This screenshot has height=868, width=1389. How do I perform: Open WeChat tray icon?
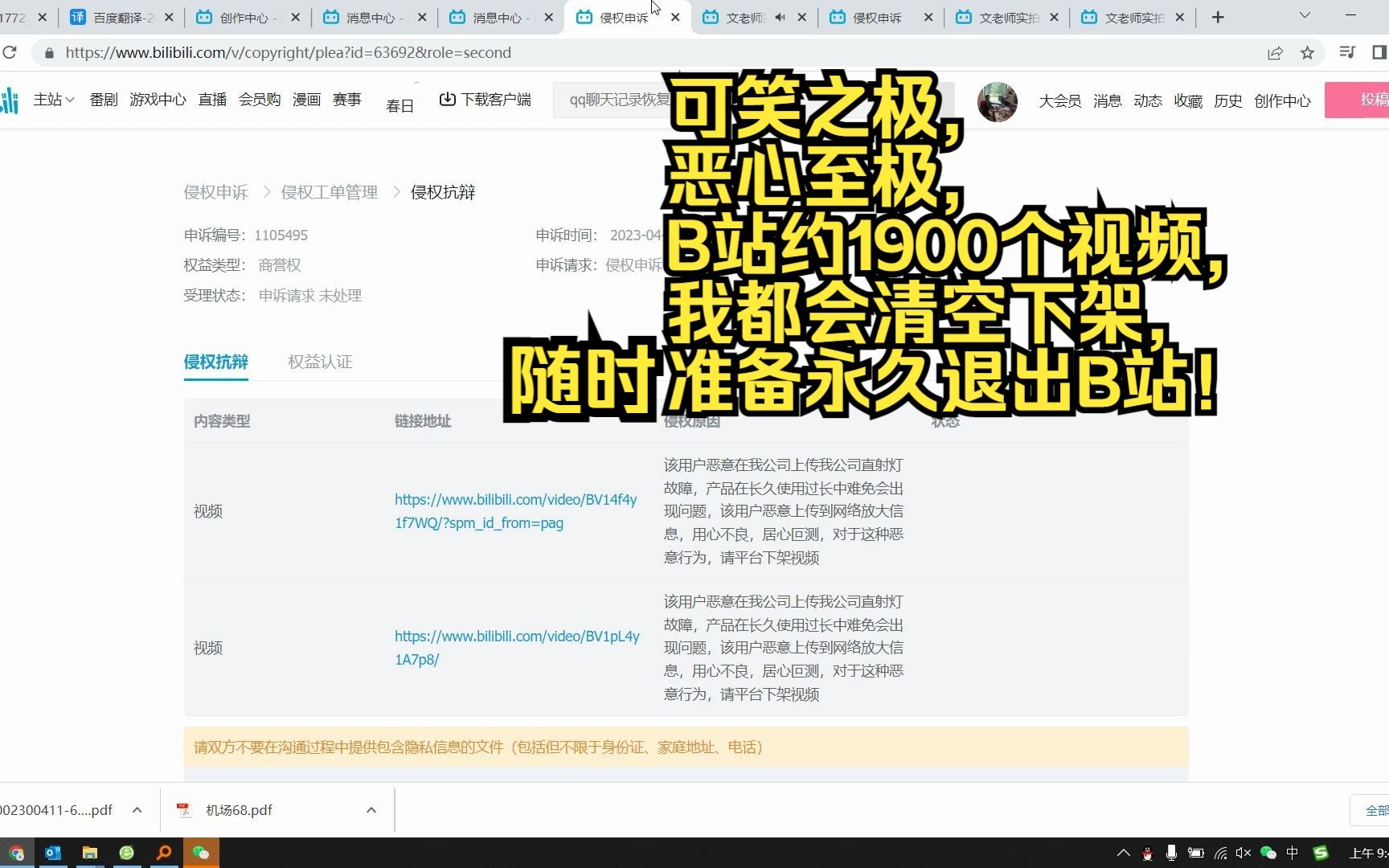(1268, 854)
